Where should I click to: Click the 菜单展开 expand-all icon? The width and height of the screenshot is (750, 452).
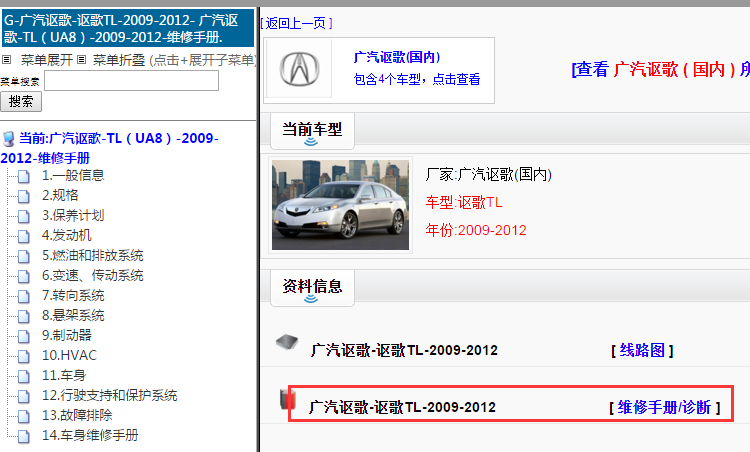pos(6,60)
